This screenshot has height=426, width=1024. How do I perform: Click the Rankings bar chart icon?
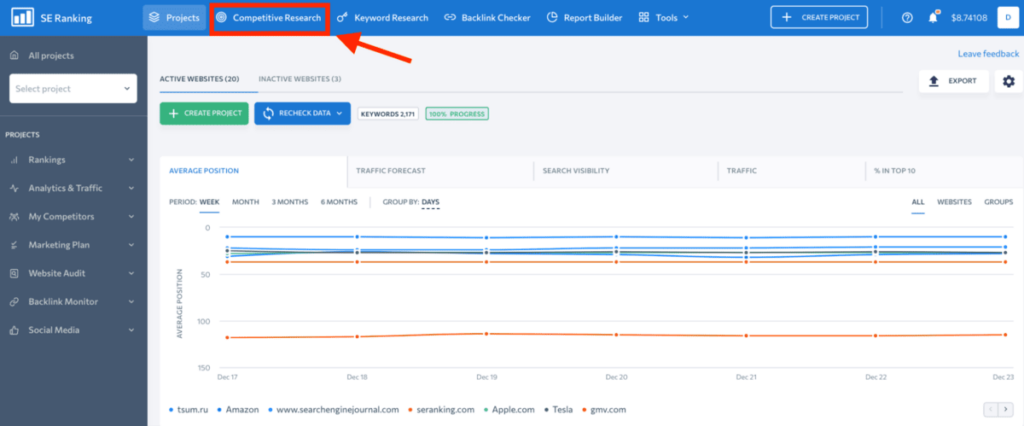14,160
